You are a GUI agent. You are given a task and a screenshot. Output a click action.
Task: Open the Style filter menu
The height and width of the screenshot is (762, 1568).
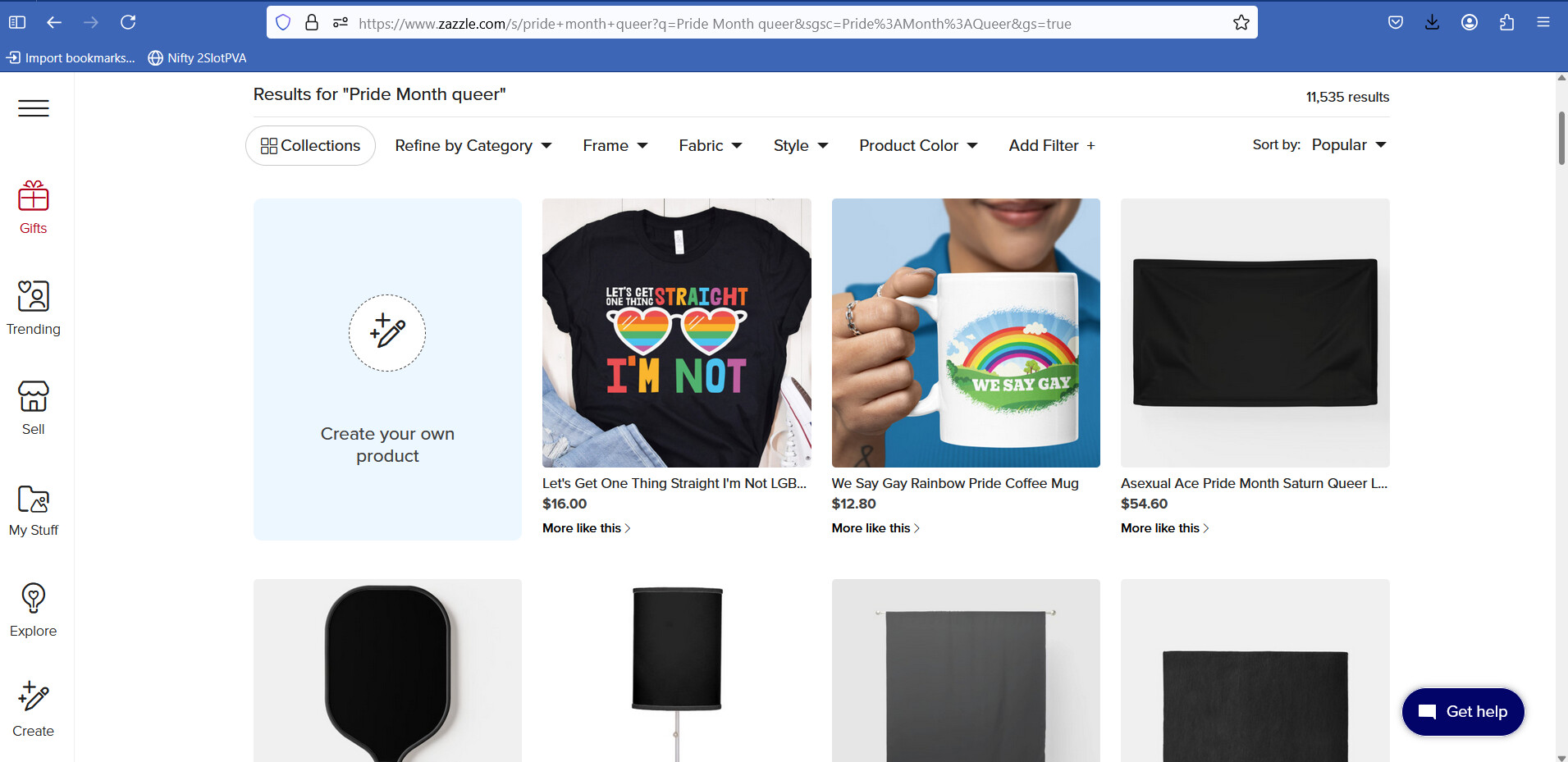801,145
